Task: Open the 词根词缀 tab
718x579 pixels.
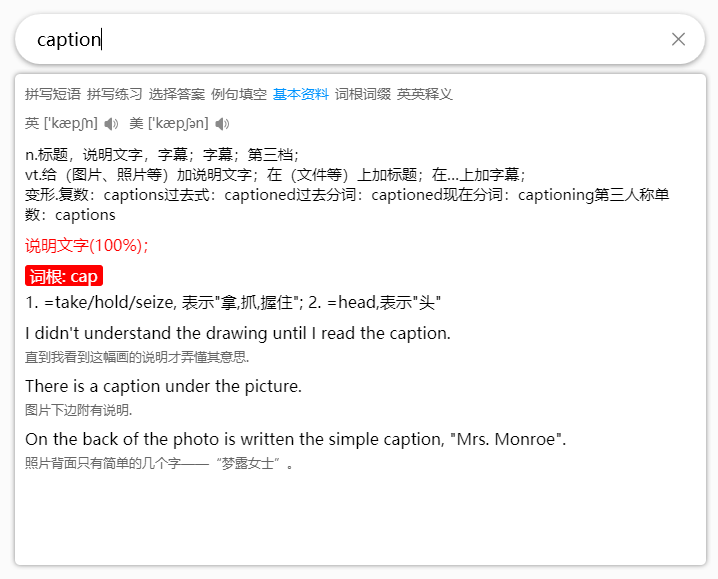Action: pyautogui.click(x=363, y=94)
